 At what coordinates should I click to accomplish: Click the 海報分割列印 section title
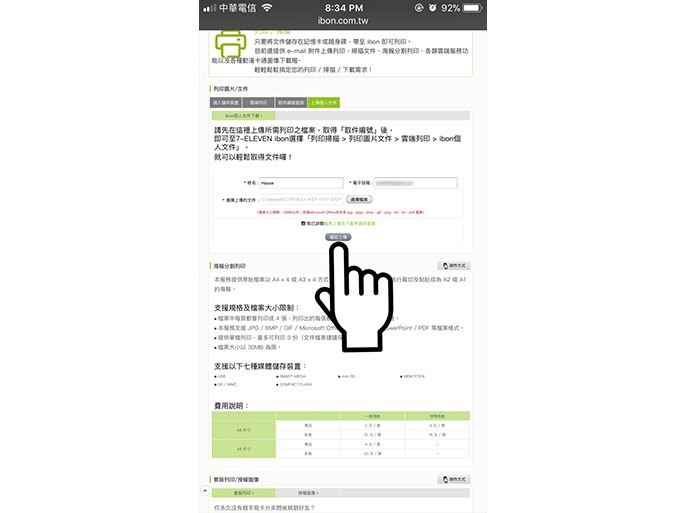click(230, 266)
